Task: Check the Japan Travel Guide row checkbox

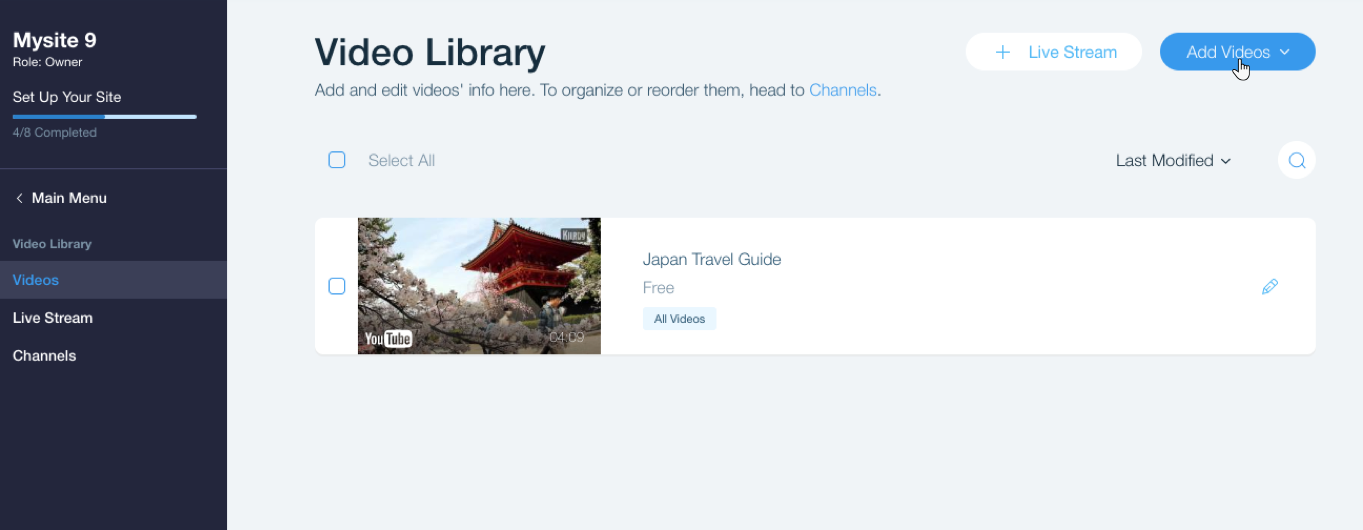Action: tap(337, 286)
